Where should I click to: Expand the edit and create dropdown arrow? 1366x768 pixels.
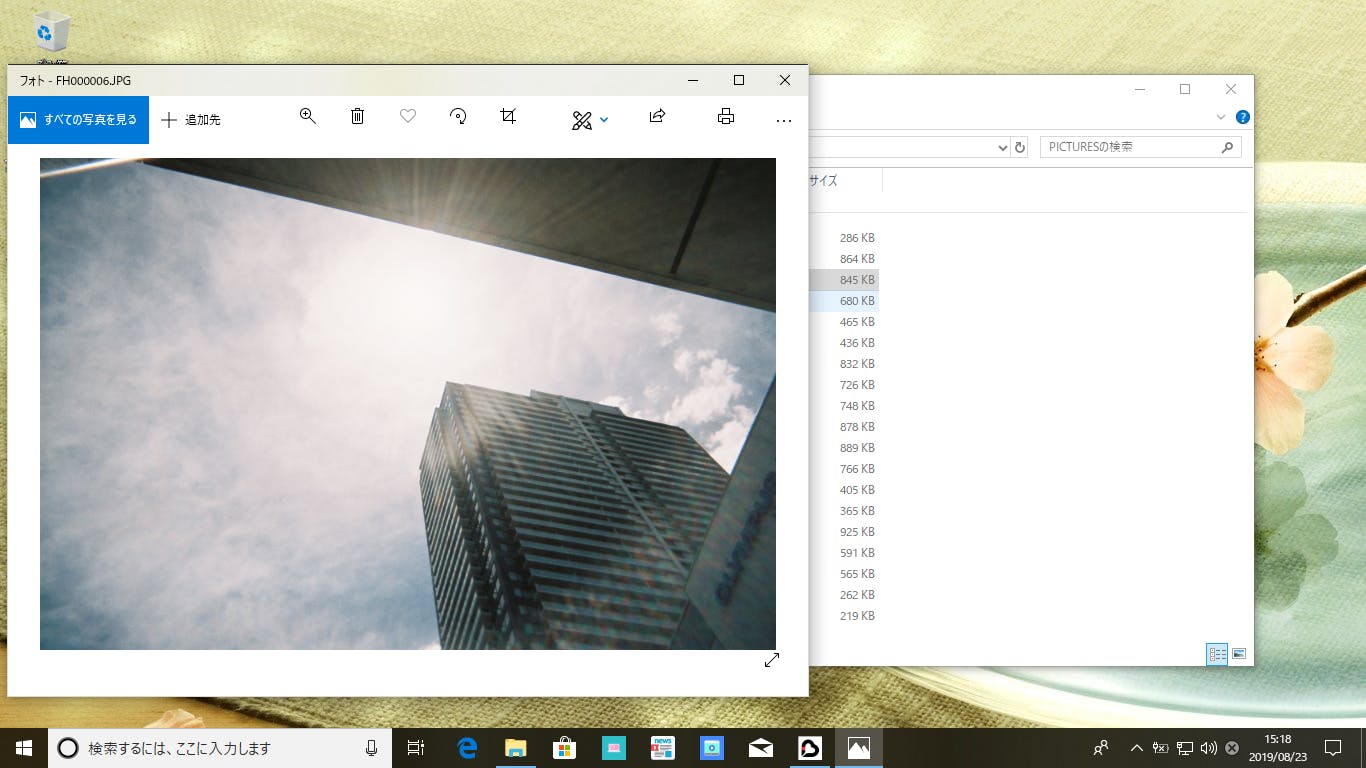tap(604, 120)
